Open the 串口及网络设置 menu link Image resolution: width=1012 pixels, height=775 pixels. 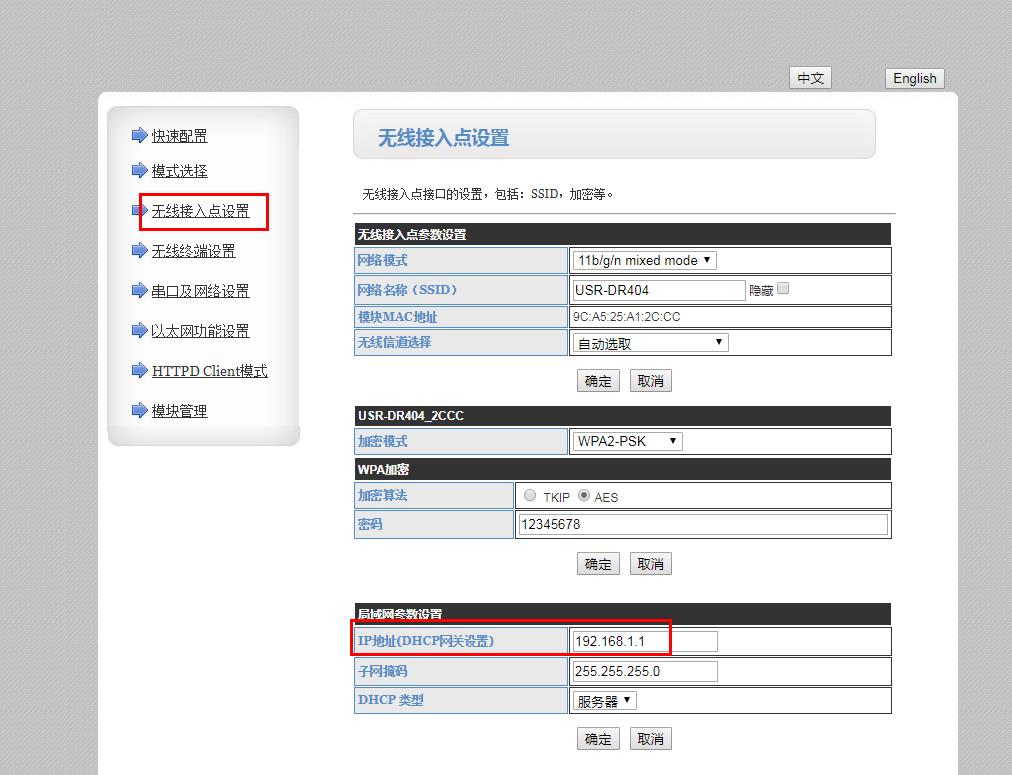pyautogui.click(x=200, y=291)
